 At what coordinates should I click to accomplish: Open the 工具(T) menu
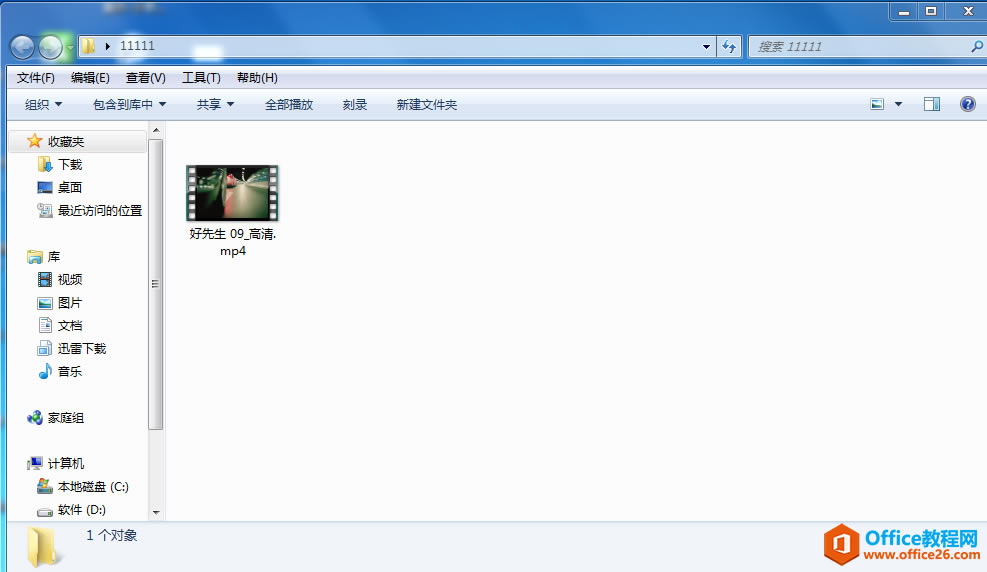click(x=201, y=77)
